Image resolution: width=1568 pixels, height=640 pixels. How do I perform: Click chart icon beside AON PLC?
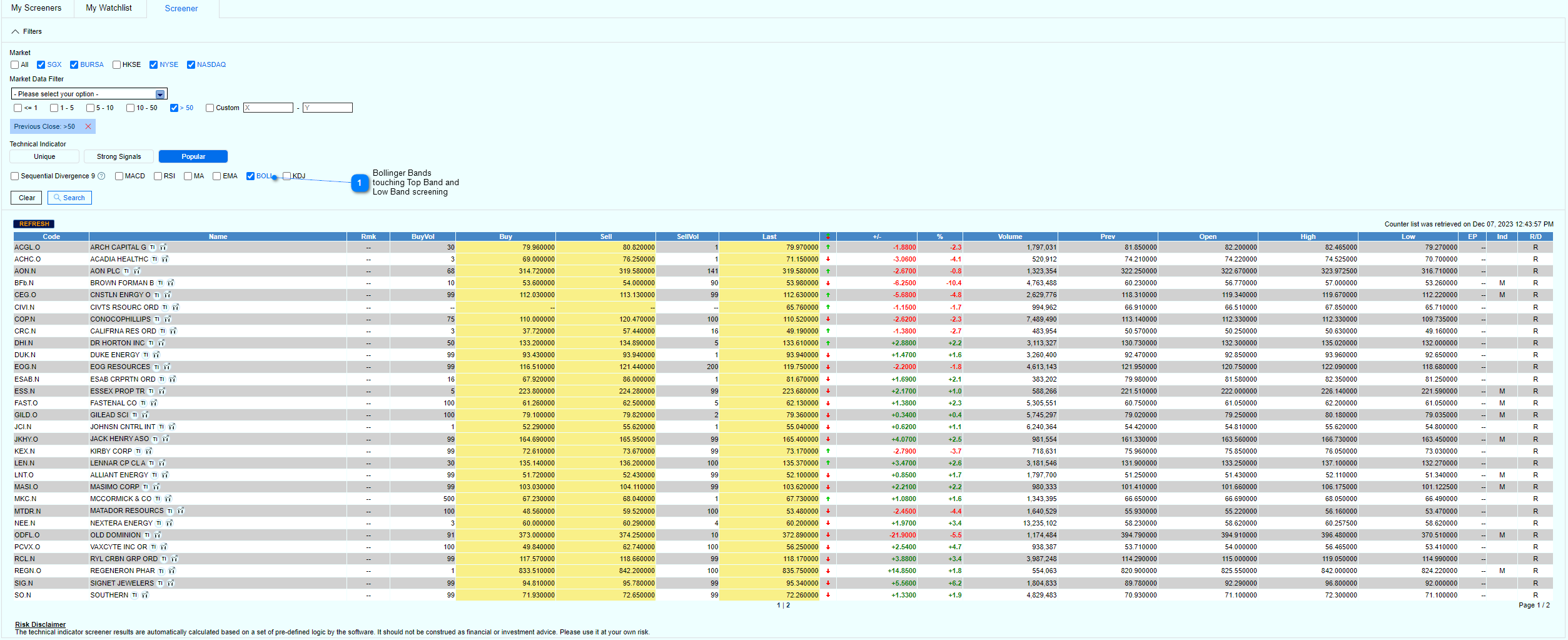(137, 271)
